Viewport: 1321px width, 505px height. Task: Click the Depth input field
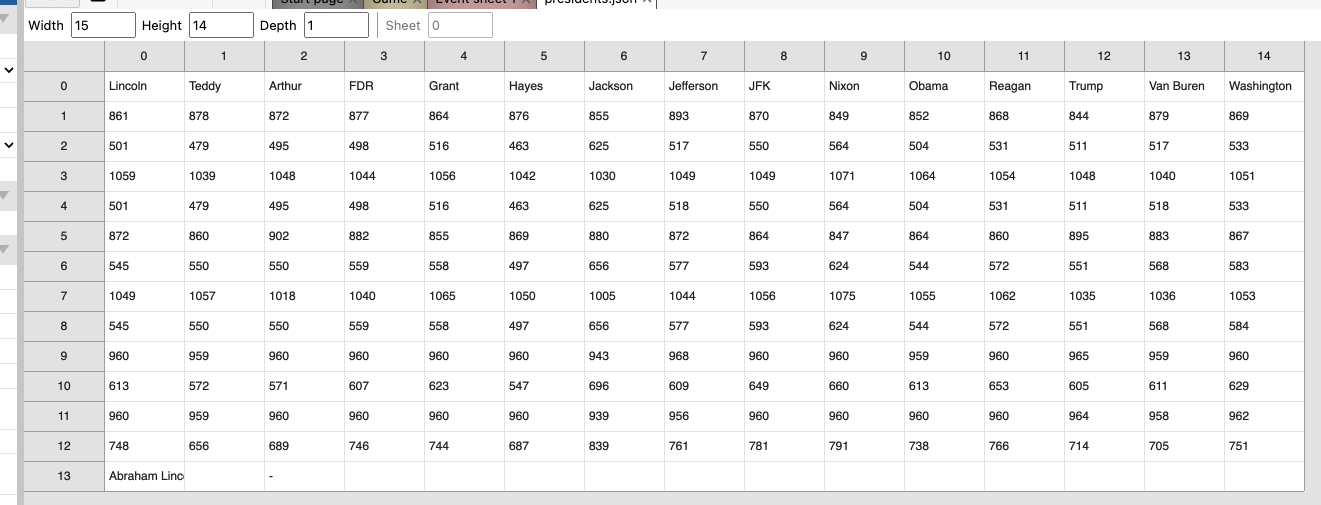(337, 25)
